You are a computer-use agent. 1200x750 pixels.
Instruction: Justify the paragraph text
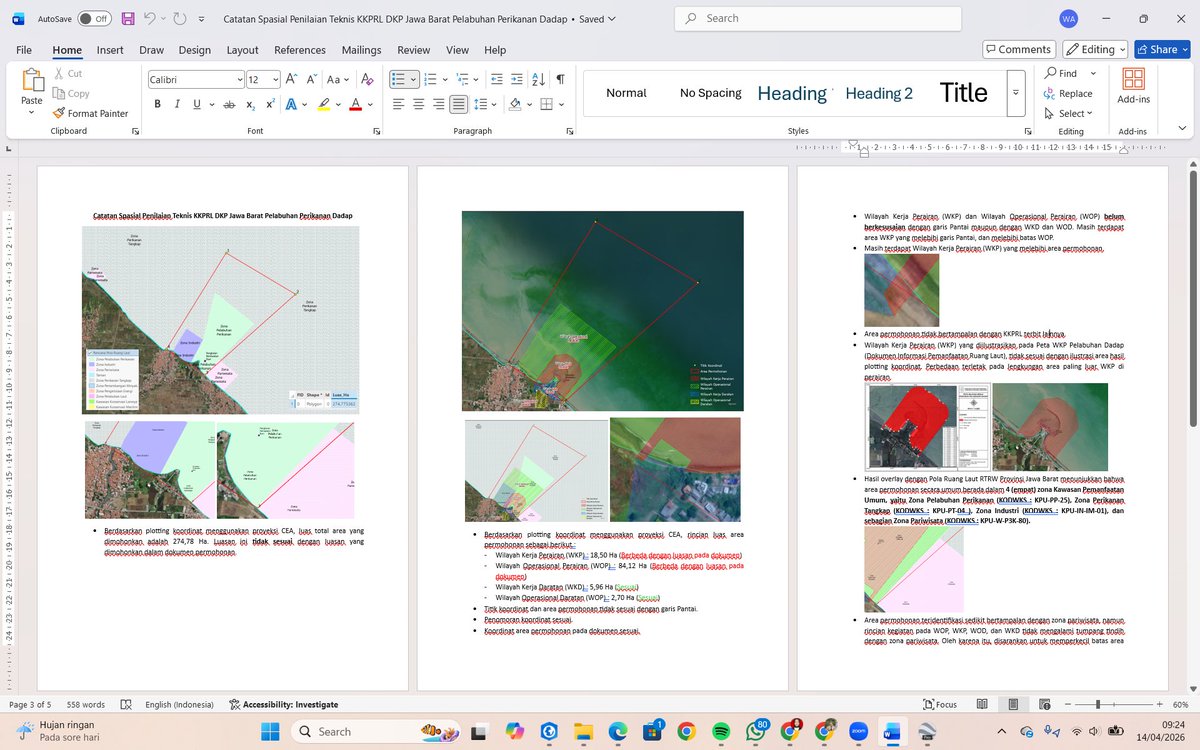458,104
